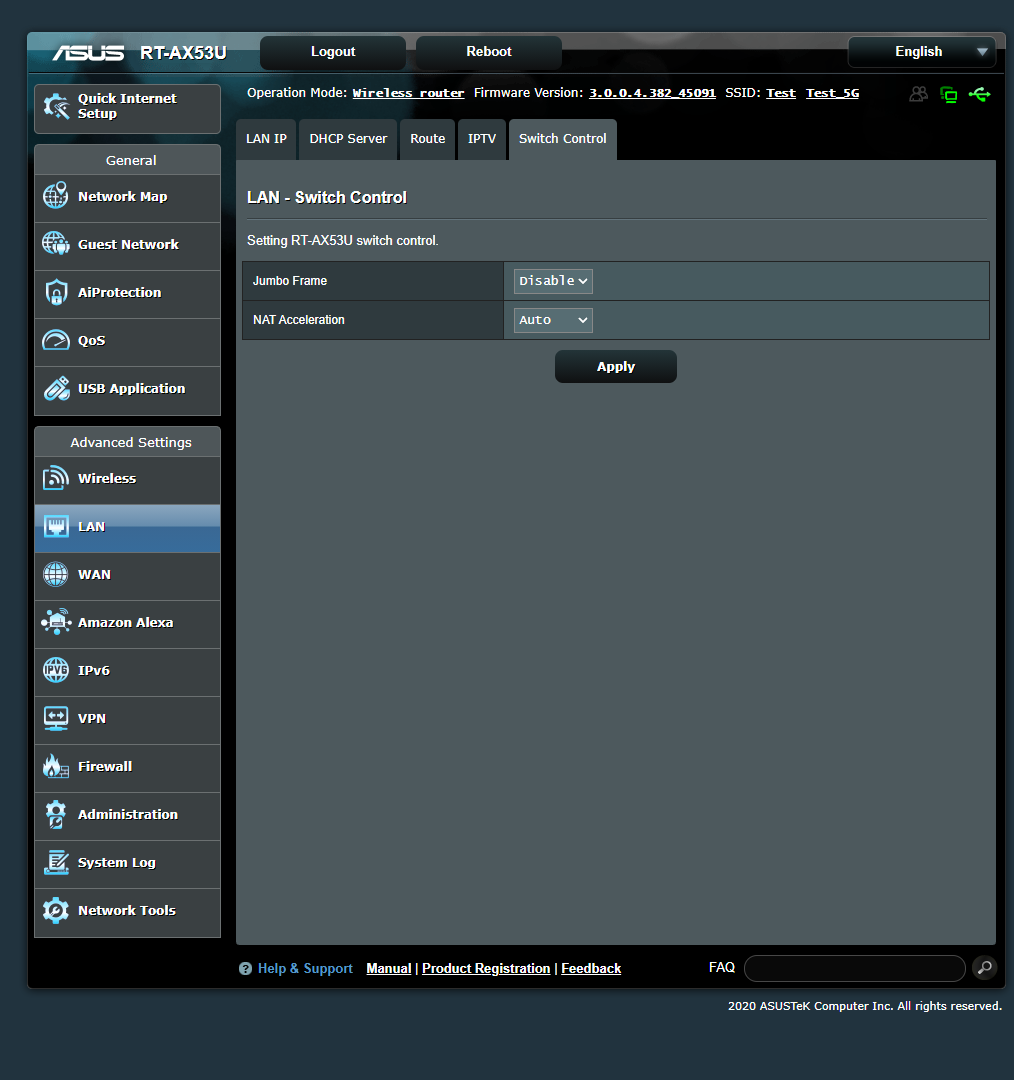Screen dimensions: 1014x1080
Task: Click the Logout button
Action: (x=333, y=52)
